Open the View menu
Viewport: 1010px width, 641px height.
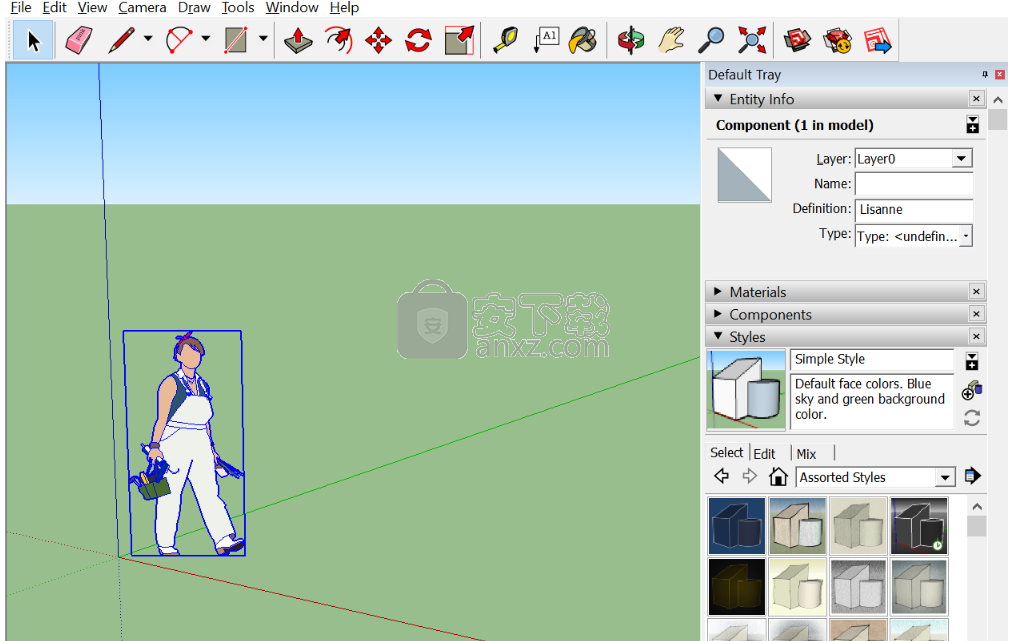point(92,8)
